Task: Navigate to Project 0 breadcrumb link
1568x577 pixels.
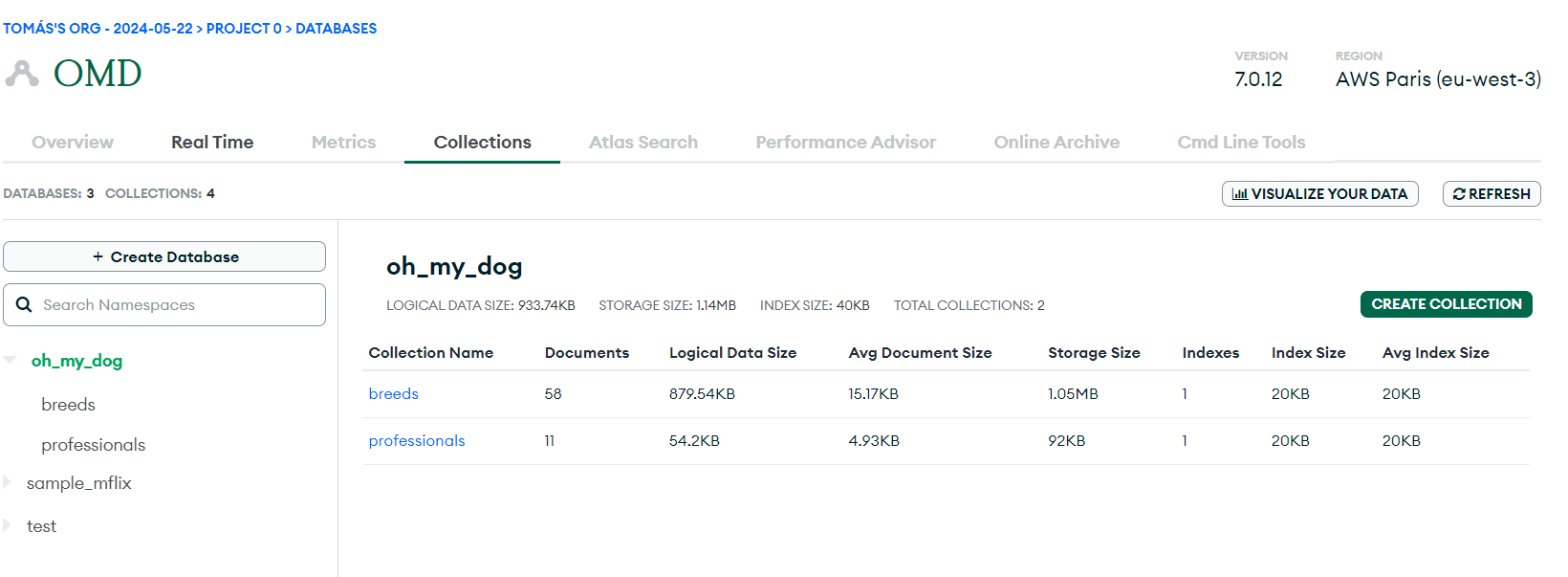Action: (x=244, y=29)
